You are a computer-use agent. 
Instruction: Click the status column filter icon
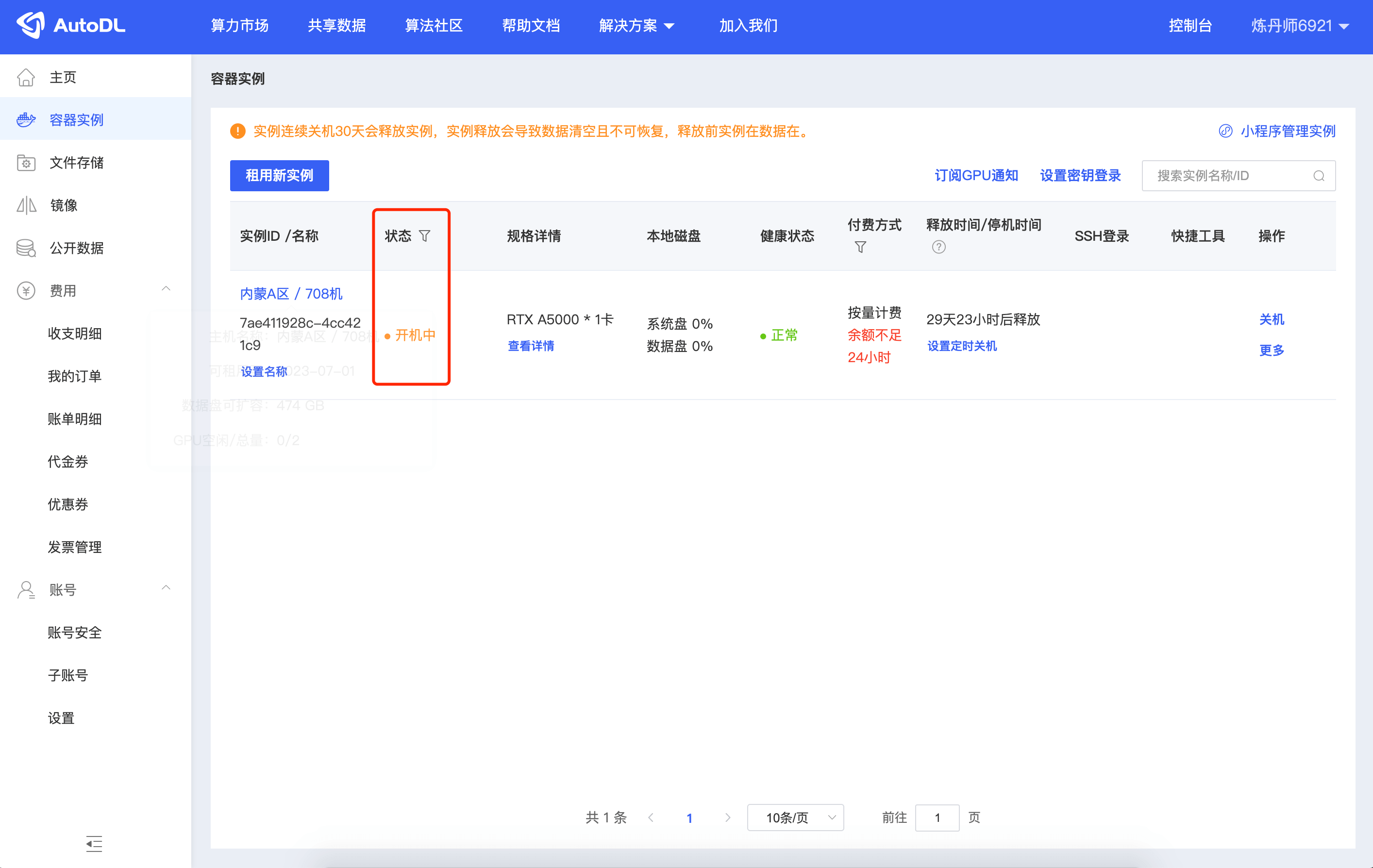(425, 235)
